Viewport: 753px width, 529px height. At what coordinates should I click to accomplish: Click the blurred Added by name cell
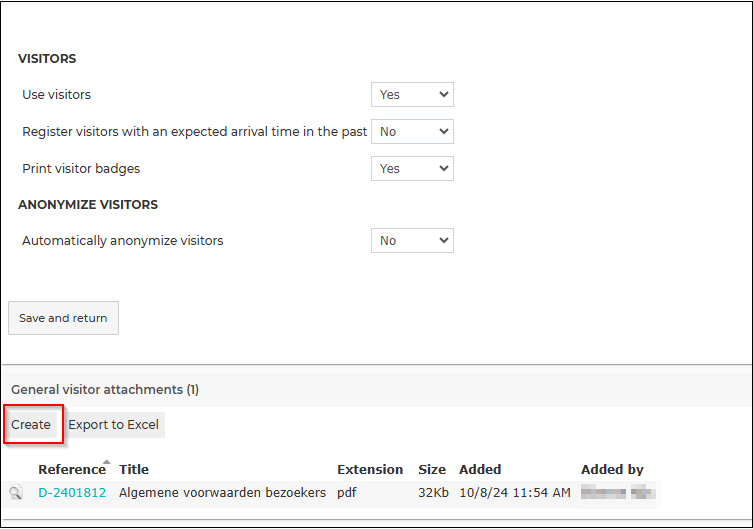coord(618,493)
